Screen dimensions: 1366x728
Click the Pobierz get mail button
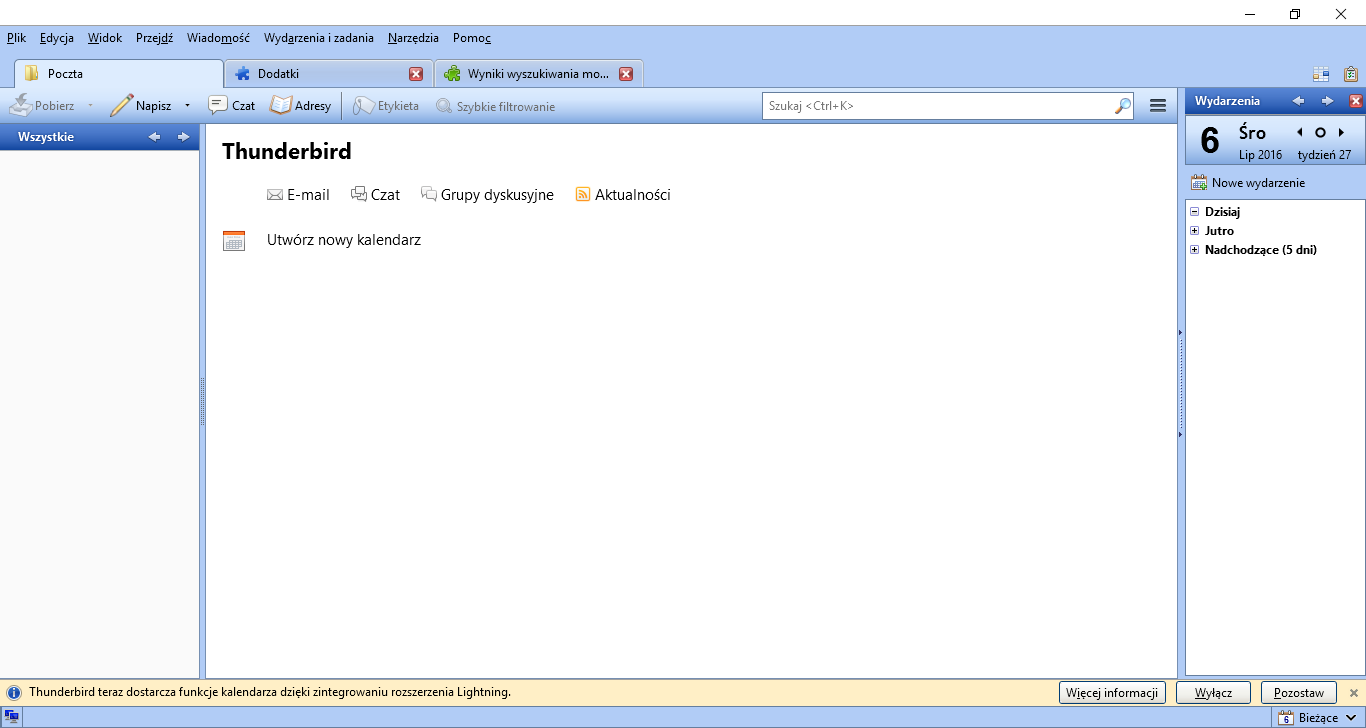42,105
